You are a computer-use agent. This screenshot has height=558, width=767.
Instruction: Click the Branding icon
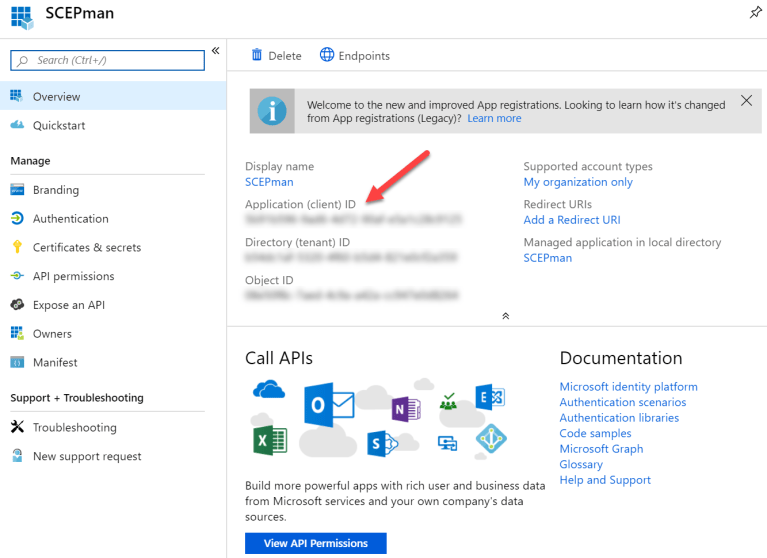click(17, 190)
